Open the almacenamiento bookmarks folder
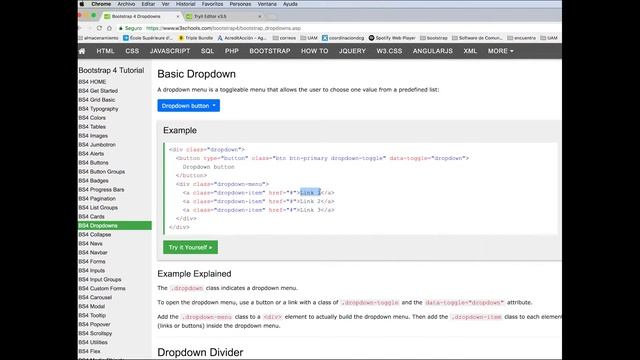Image resolution: width=640 pixels, height=360 pixels. click(98, 38)
